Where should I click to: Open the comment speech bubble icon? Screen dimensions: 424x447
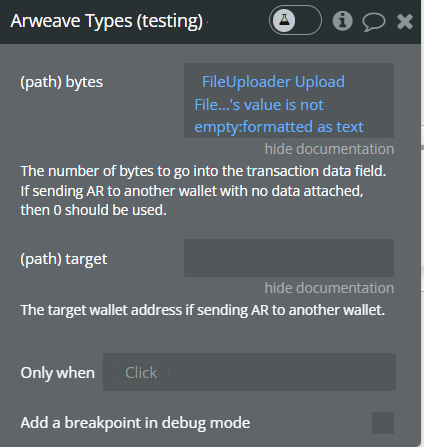tap(374, 22)
